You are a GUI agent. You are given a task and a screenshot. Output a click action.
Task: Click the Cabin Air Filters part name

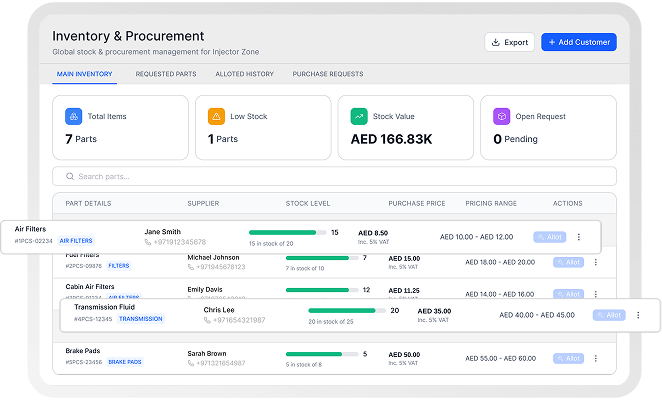(x=90, y=286)
